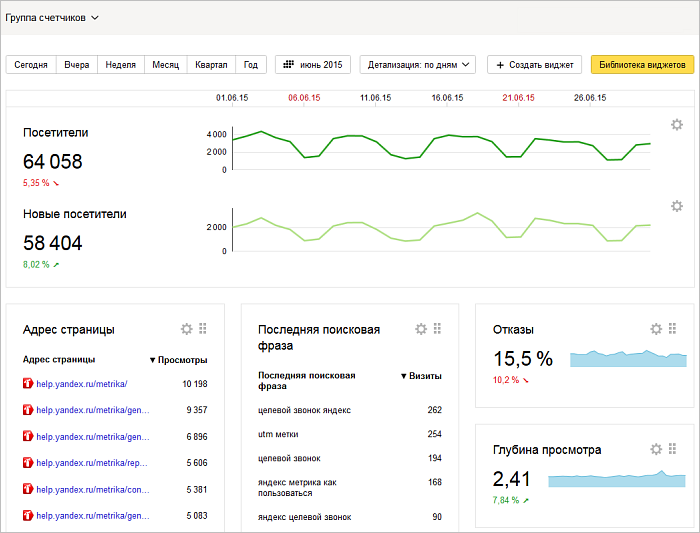Switch period to Неделя
This screenshot has width=700, height=533.
point(120,64)
